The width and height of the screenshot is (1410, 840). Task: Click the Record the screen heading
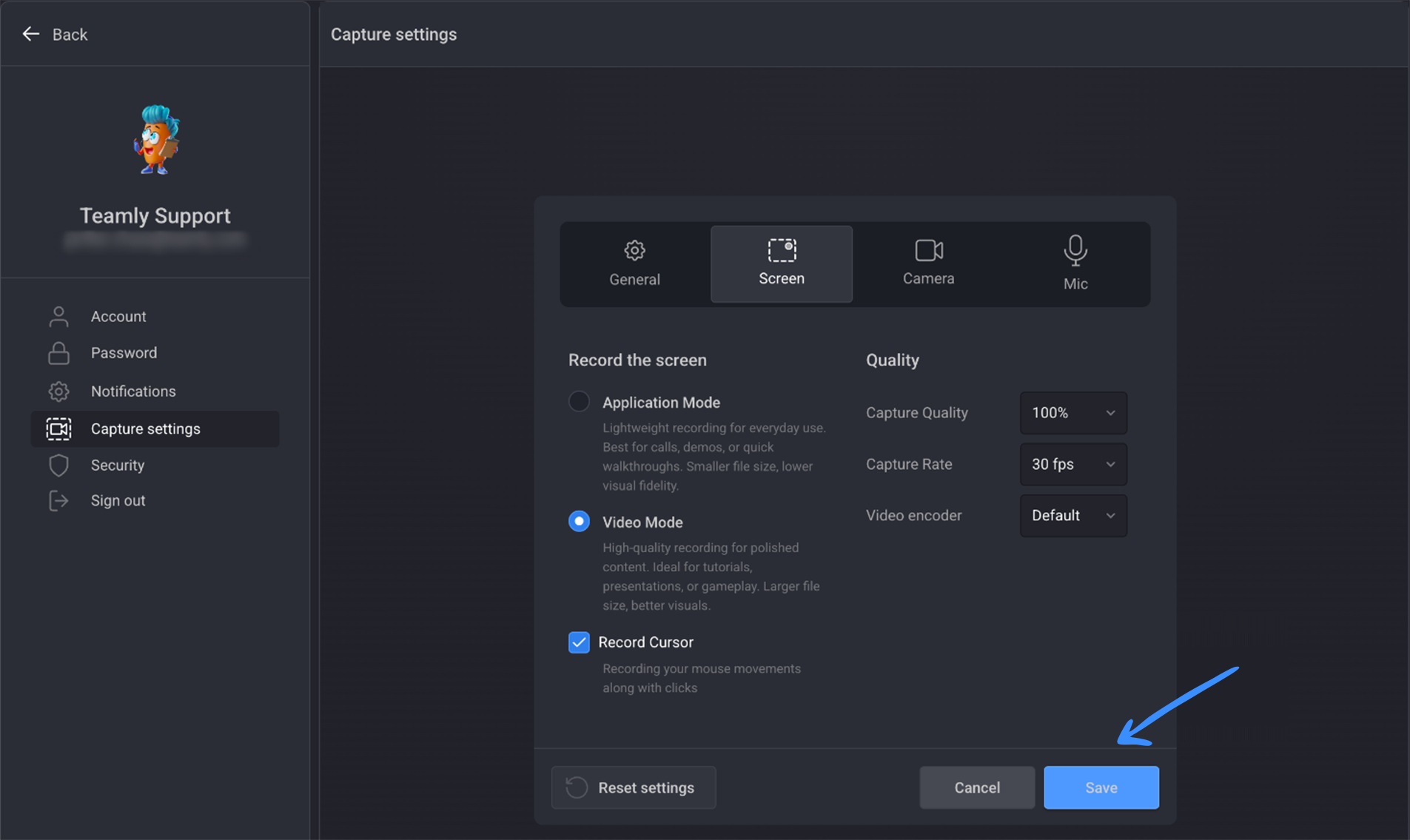point(637,360)
